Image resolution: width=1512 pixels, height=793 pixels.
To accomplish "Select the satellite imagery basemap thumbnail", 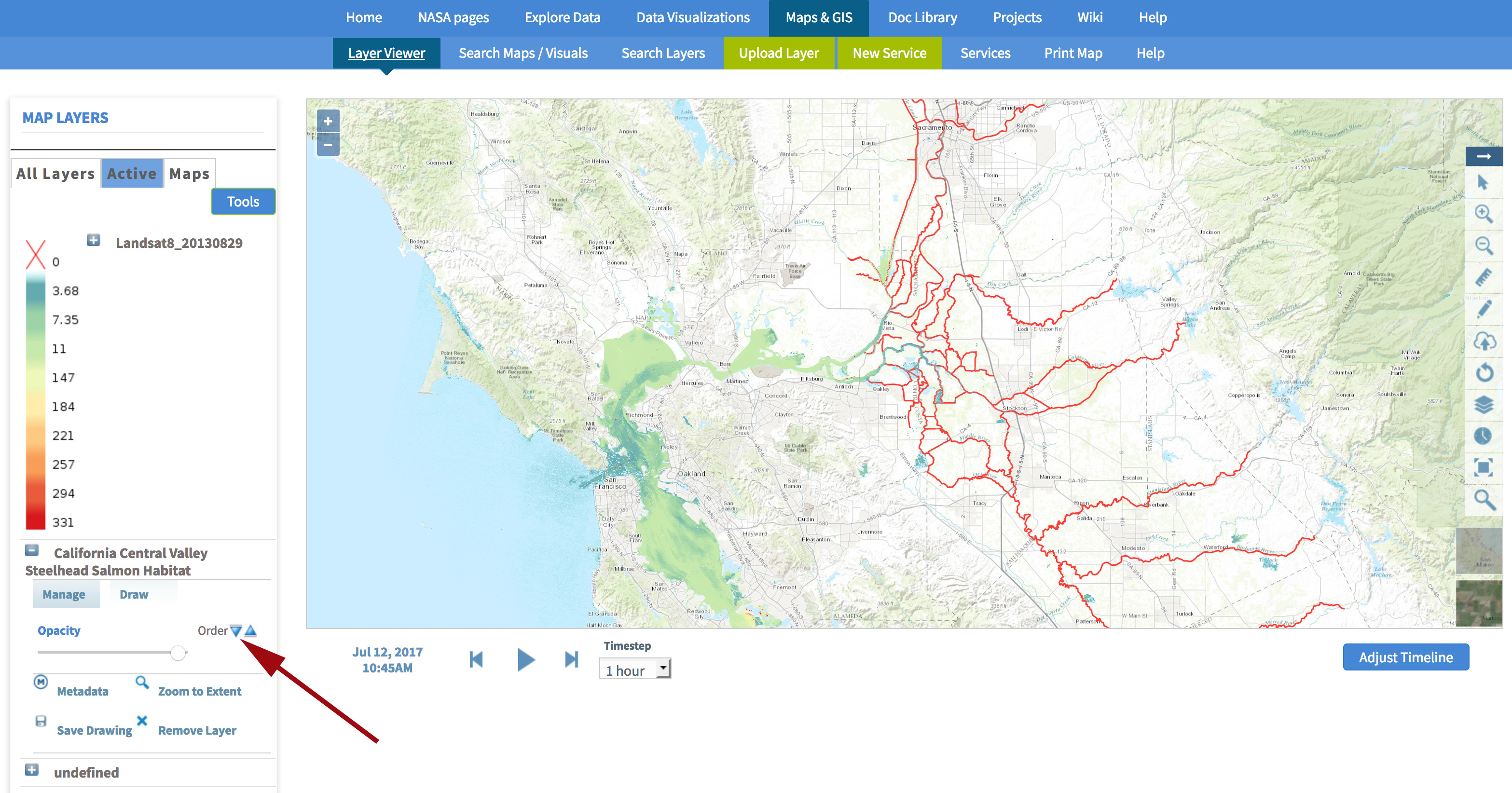I will click(x=1479, y=603).
